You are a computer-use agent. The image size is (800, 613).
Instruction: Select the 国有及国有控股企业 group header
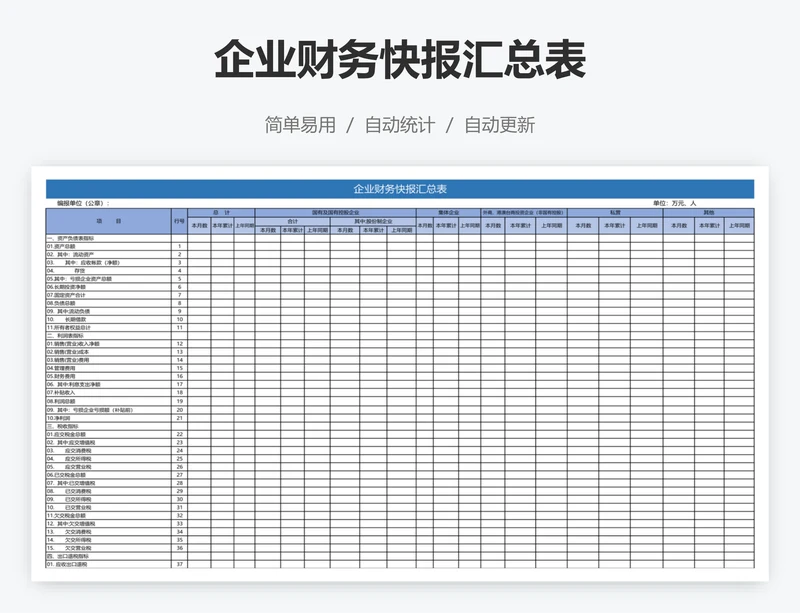coord(336,212)
